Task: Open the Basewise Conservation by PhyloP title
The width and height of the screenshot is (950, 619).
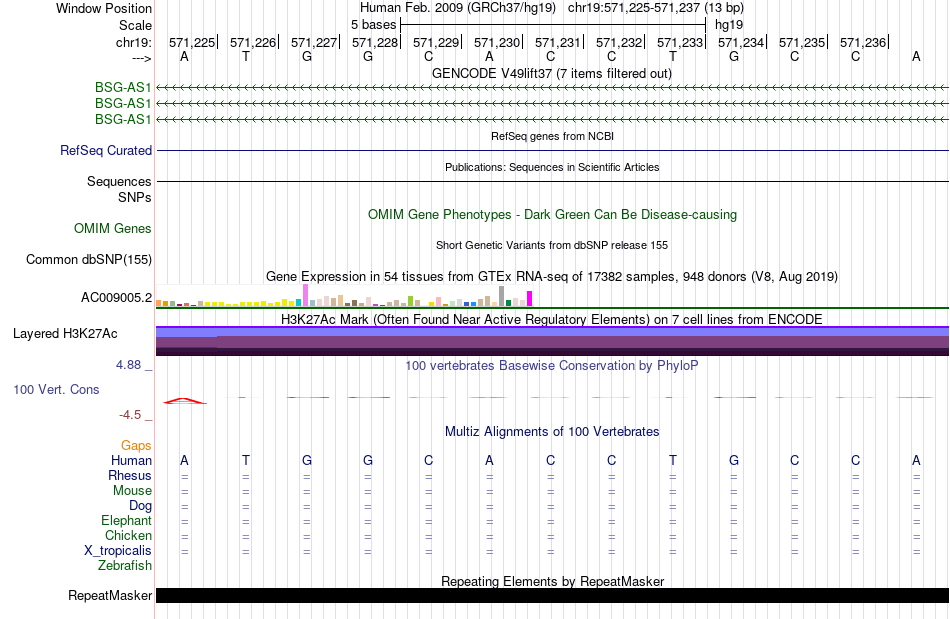Action: click(x=552, y=365)
